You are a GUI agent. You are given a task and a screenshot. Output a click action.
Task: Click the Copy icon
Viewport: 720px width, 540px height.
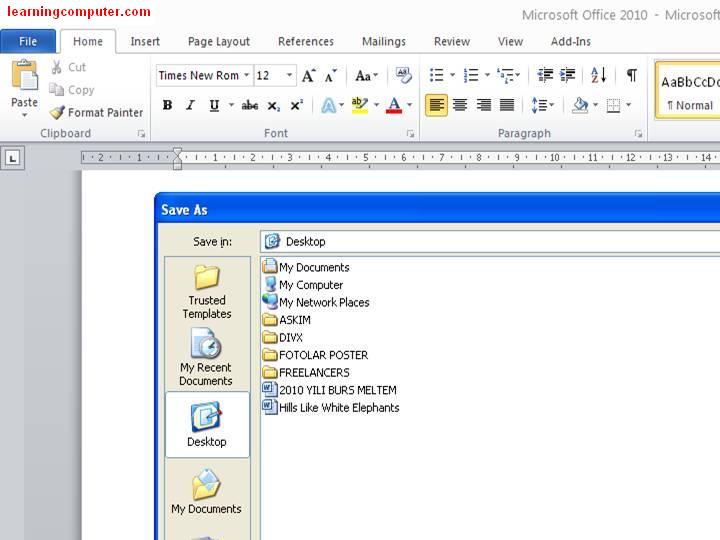(x=56, y=90)
